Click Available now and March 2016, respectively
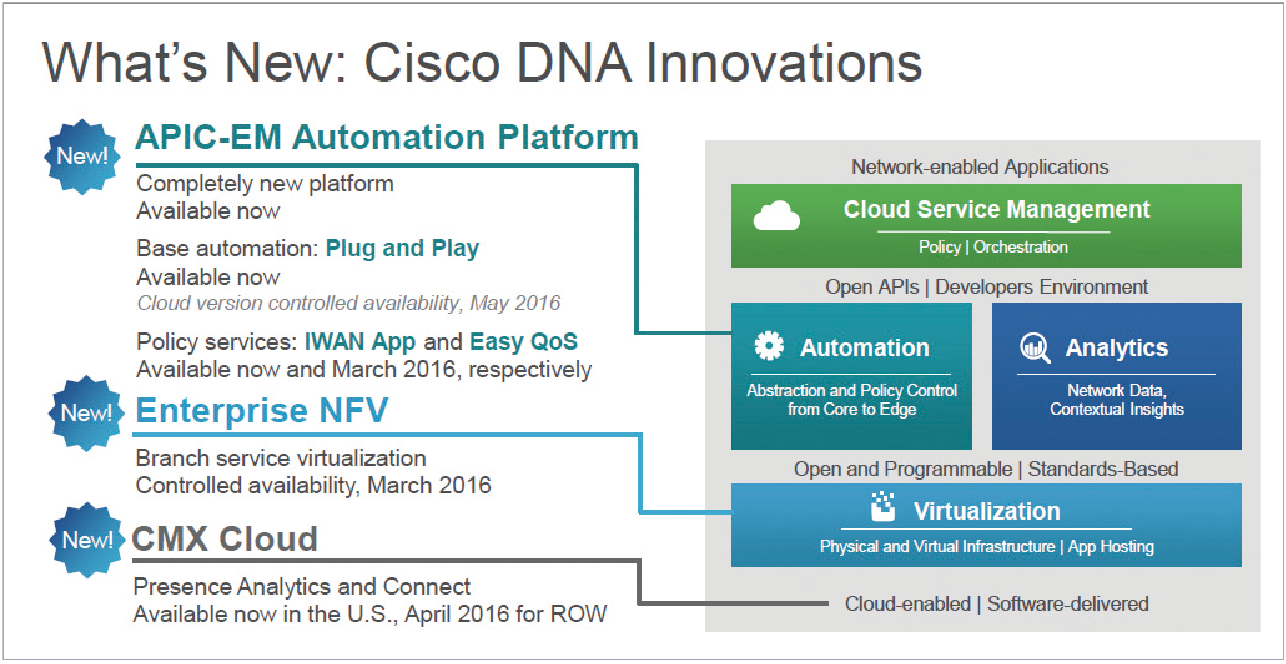 [x=364, y=369]
